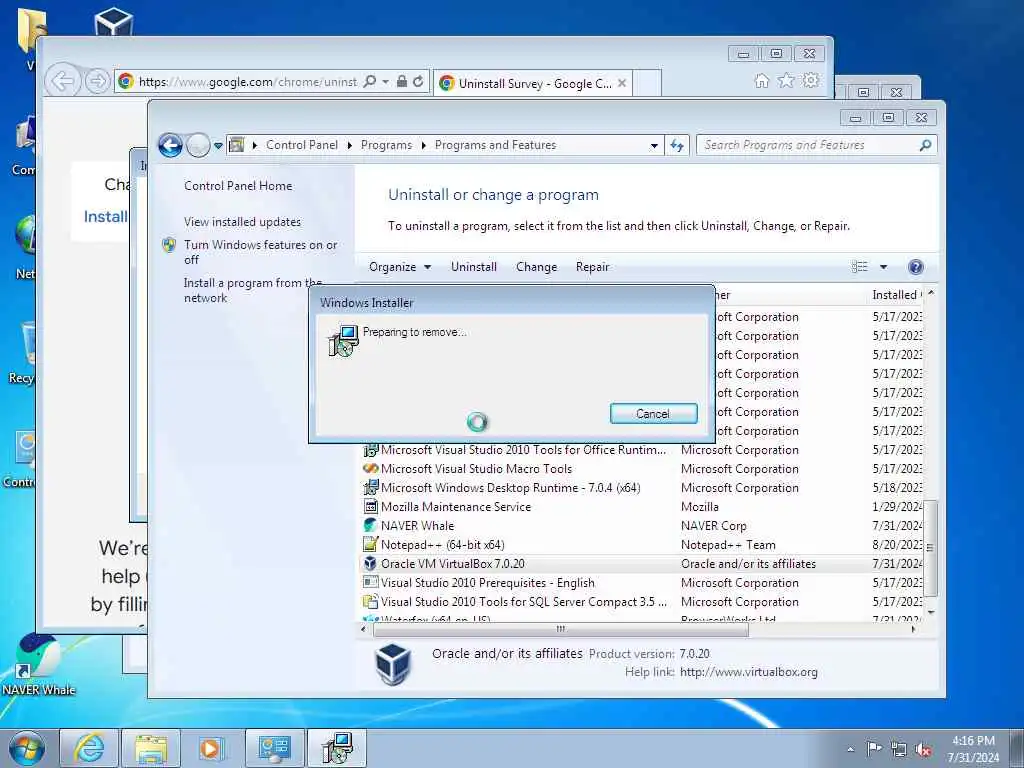Click the search magnifier icon in Control Panel
The height and width of the screenshot is (768, 1024).
coord(925,145)
